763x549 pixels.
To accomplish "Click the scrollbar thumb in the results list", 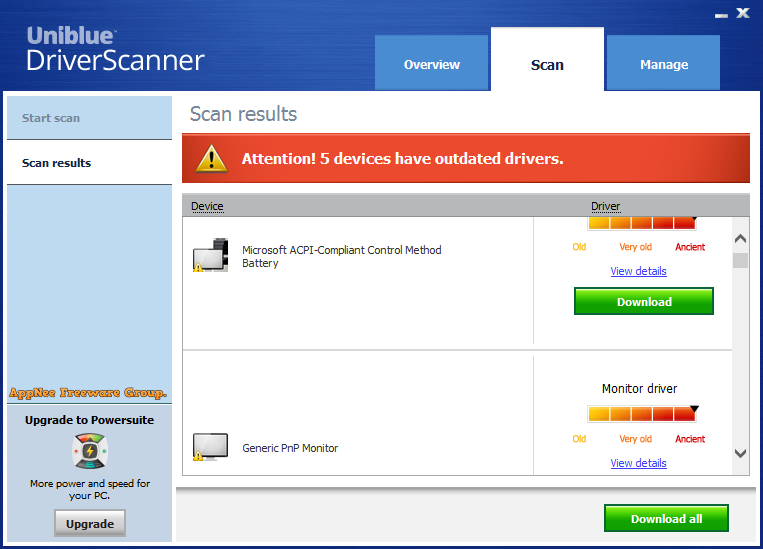I will coord(740,260).
